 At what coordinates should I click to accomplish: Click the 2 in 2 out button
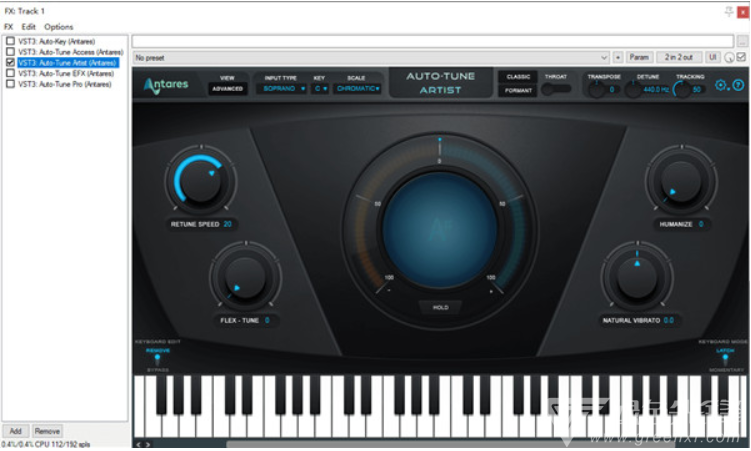(x=679, y=57)
